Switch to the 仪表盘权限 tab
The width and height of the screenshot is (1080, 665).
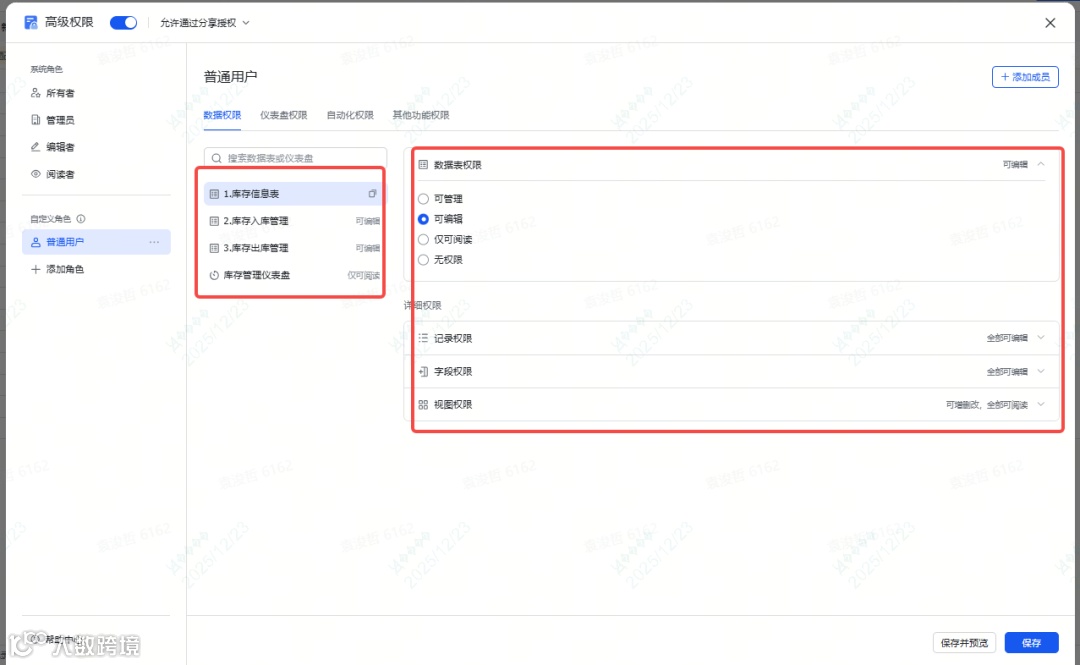click(283, 115)
